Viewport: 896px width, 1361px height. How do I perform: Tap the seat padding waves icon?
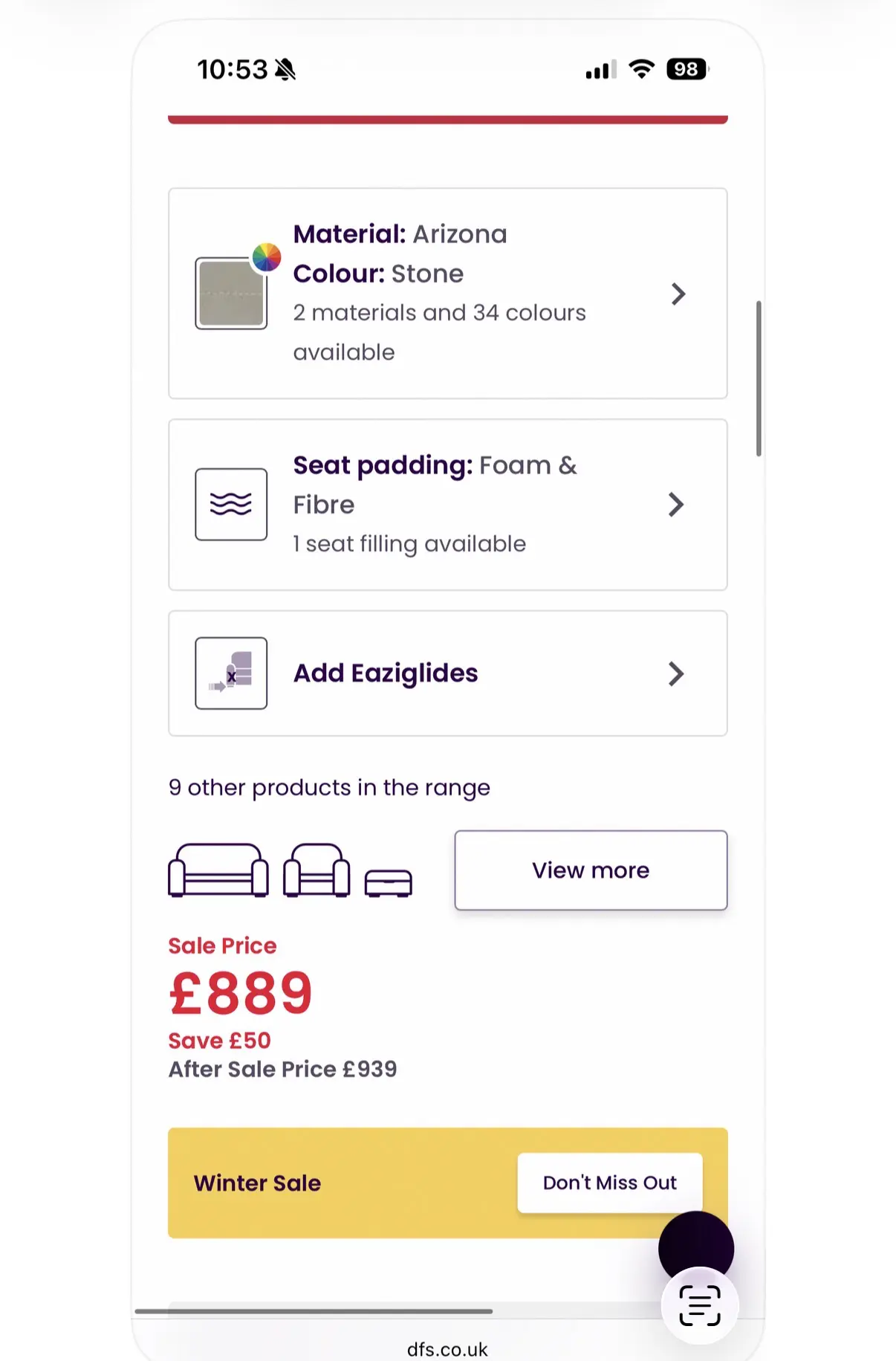click(x=231, y=504)
